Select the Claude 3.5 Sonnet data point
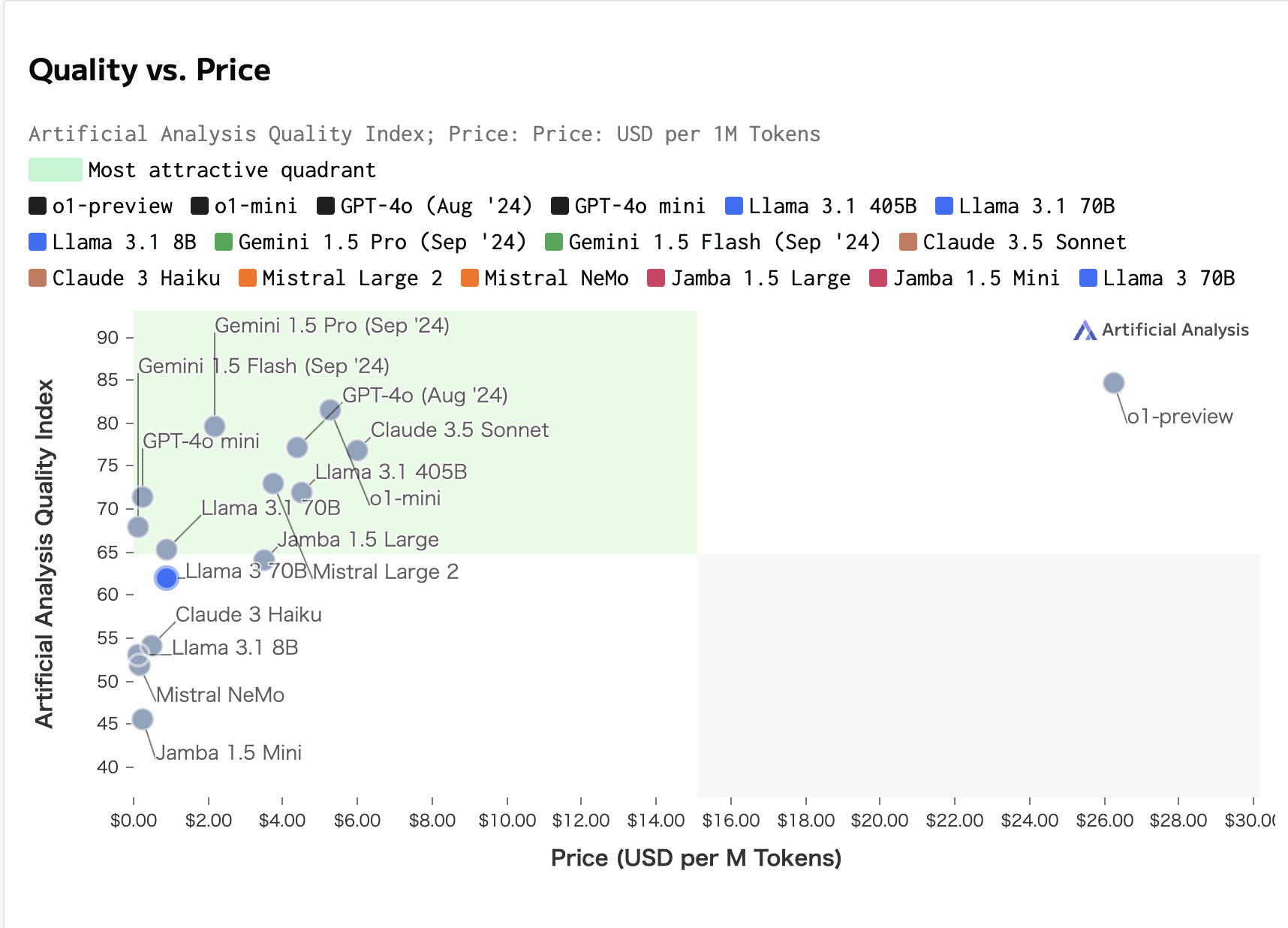This screenshot has width=1288, height=928. coord(357,450)
